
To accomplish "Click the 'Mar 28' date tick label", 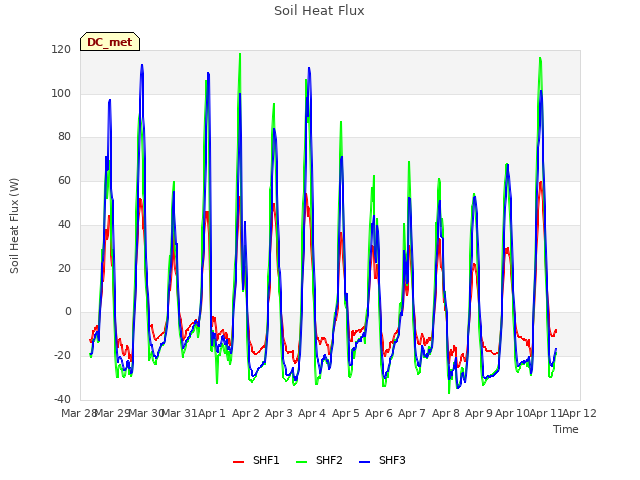I will [79, 413].
